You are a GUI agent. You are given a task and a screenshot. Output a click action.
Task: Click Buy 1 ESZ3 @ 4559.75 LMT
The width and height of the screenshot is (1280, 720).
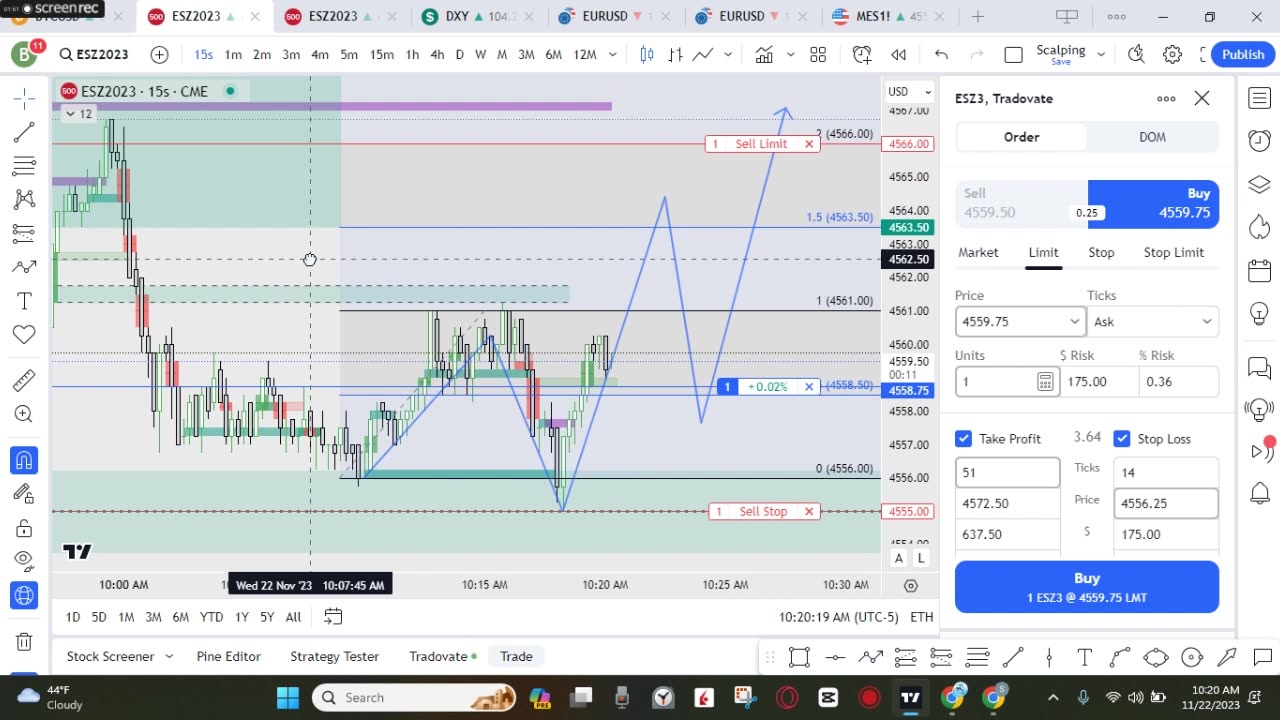pyautogui.click(x=1087, y=587)
